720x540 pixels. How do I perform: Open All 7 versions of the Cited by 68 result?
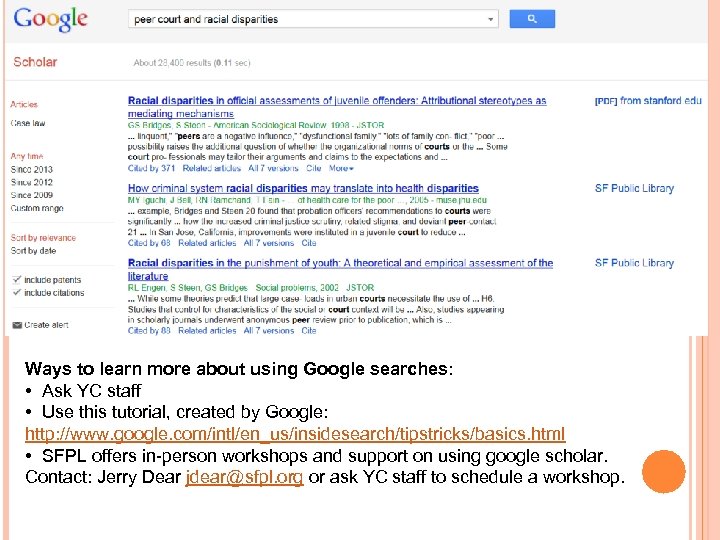click(269, 243)
